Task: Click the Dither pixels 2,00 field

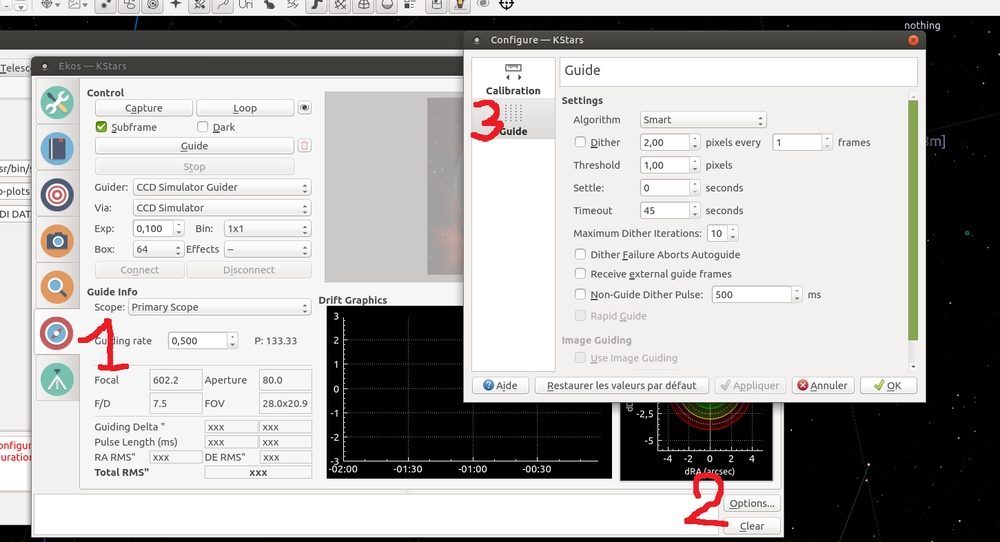Action: 665,142
